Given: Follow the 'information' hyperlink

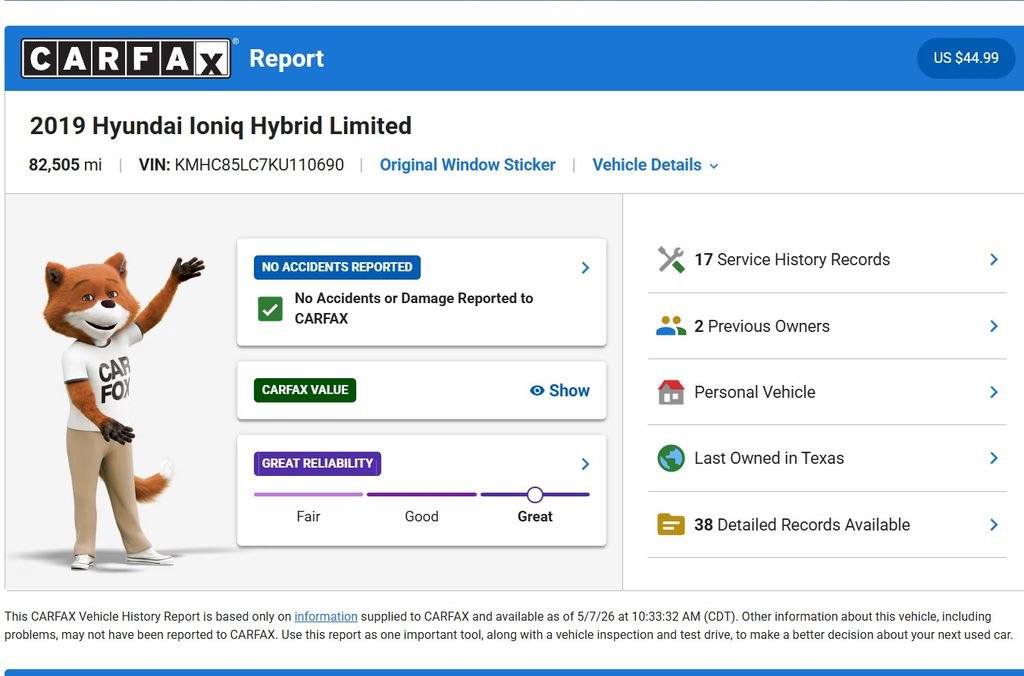Looking at the screenshot, I should coord(326,617).
